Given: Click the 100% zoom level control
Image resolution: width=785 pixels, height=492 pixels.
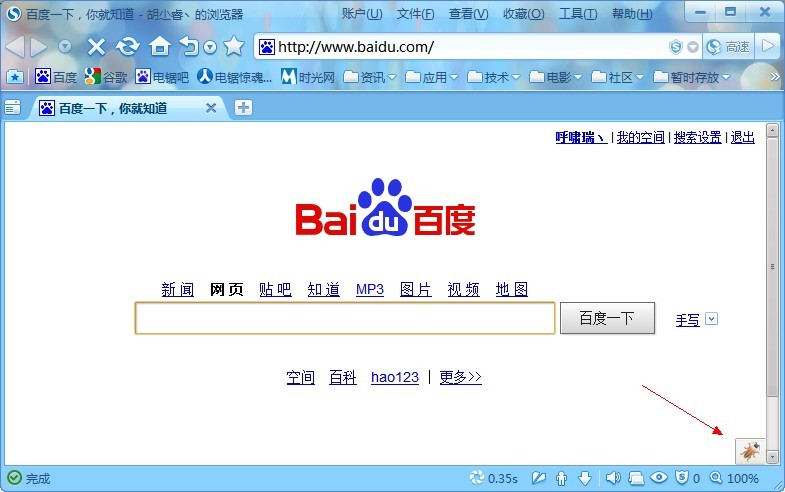Looking at the screenshot, I should pos(735,479).
